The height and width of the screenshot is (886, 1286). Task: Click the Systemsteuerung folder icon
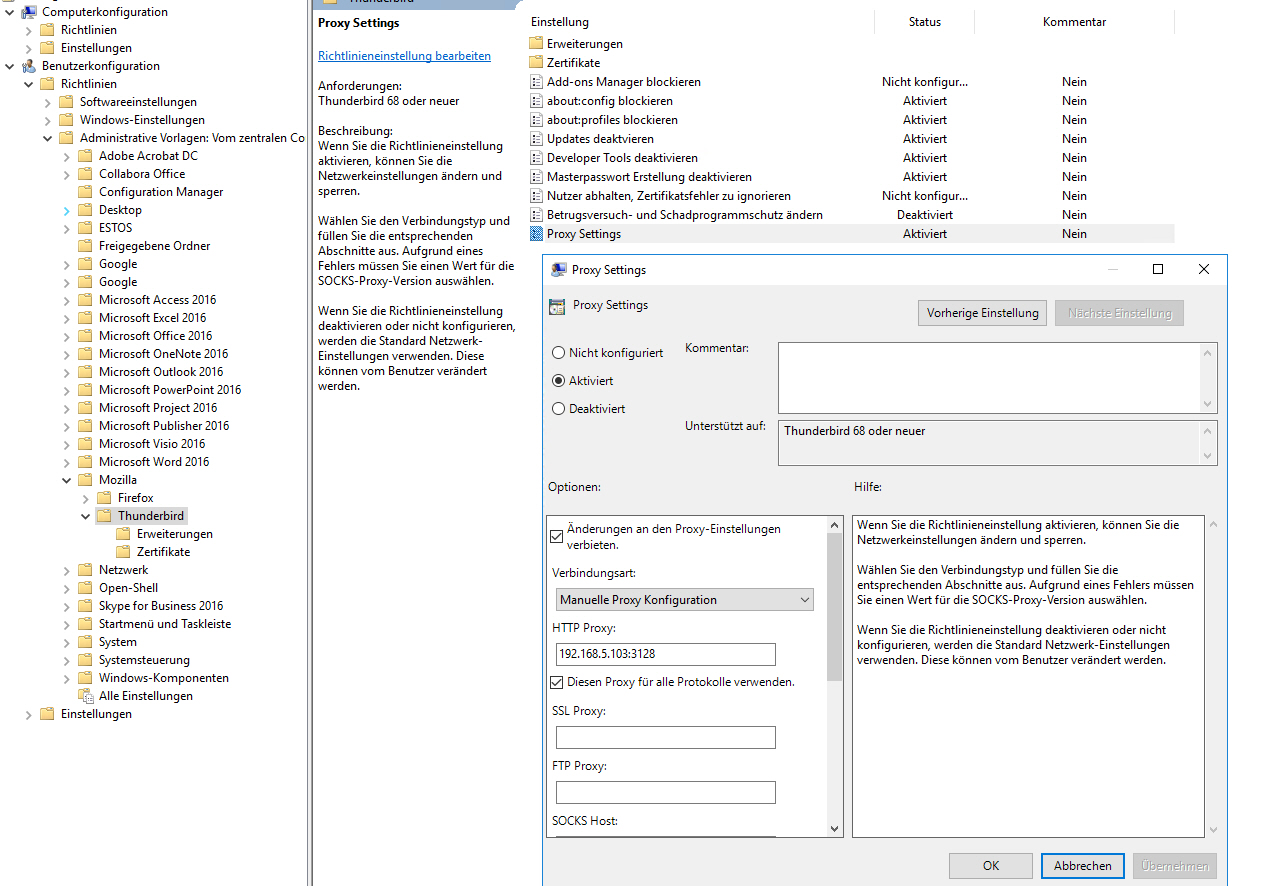click(85, 660)
